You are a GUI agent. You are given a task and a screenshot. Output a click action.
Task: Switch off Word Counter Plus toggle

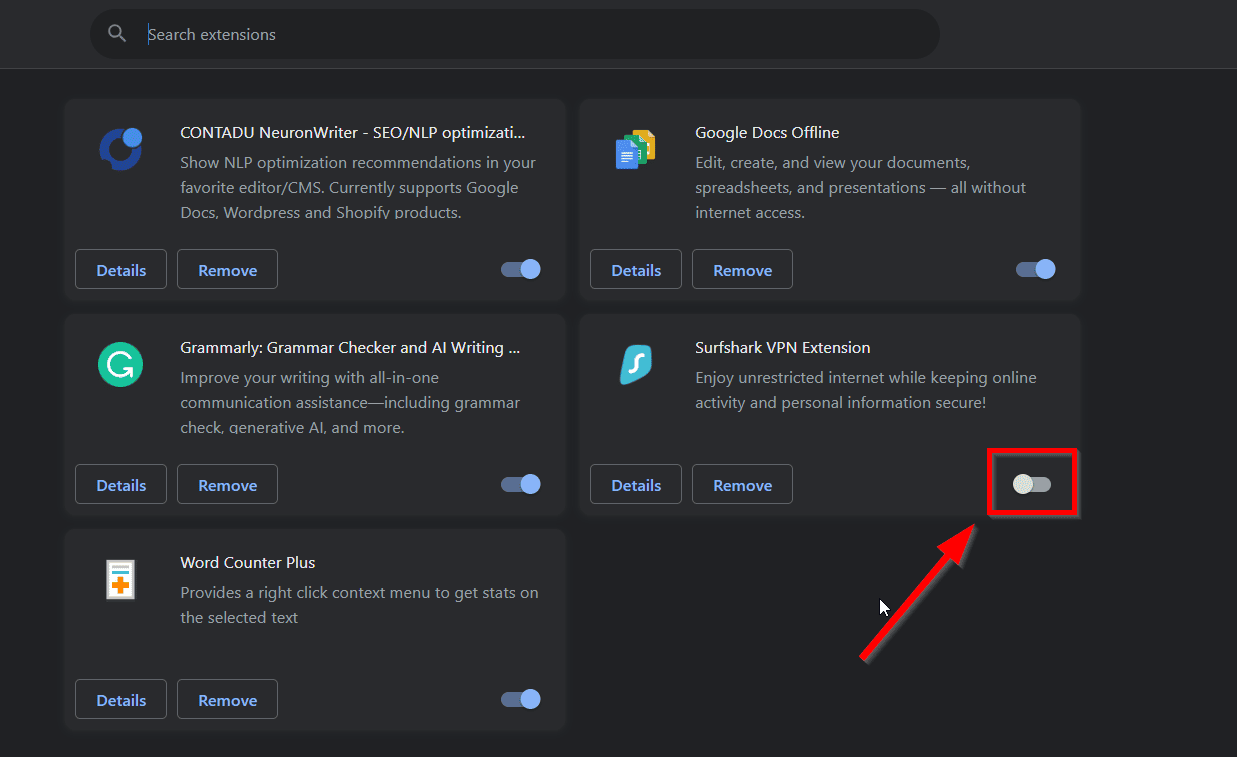click(521, 699)
